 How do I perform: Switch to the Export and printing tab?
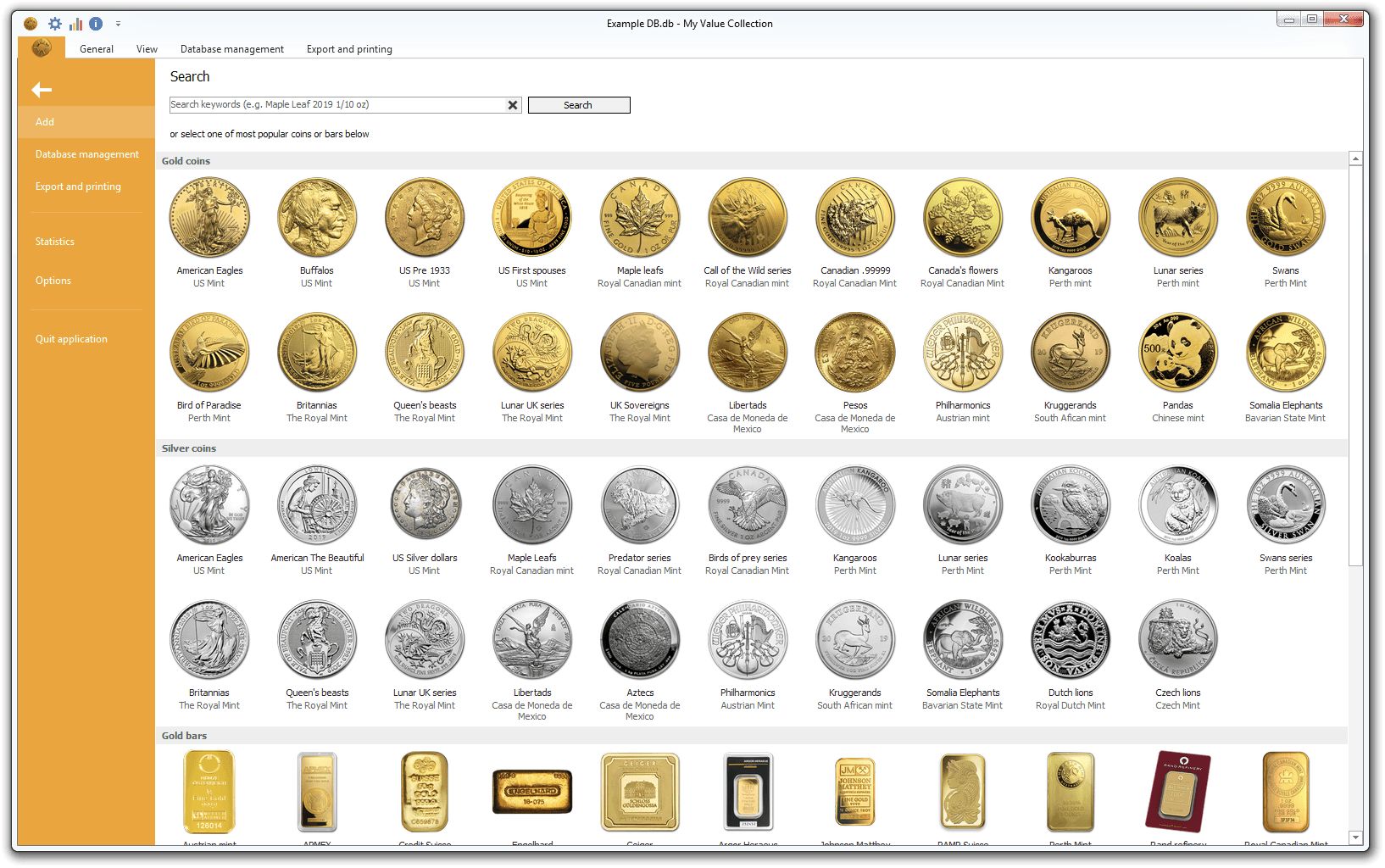[349, 49]
